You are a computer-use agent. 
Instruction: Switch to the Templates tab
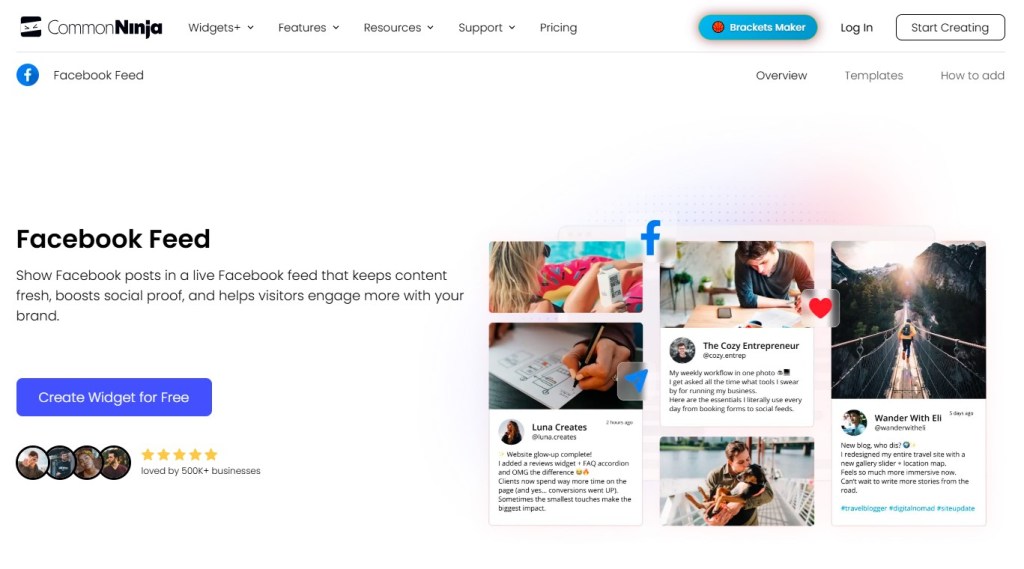[873, 75]
